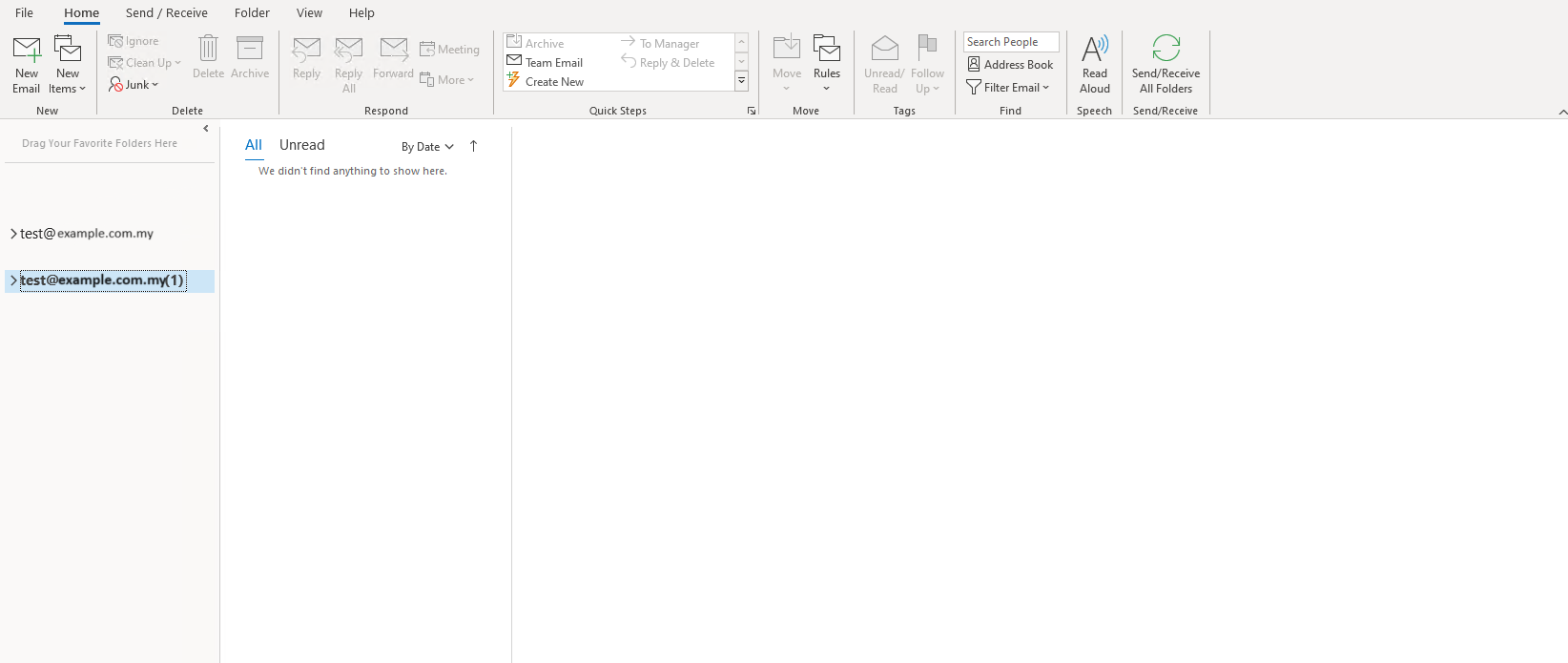Collapse the folder pane with the arrow

tap(206, 129)
